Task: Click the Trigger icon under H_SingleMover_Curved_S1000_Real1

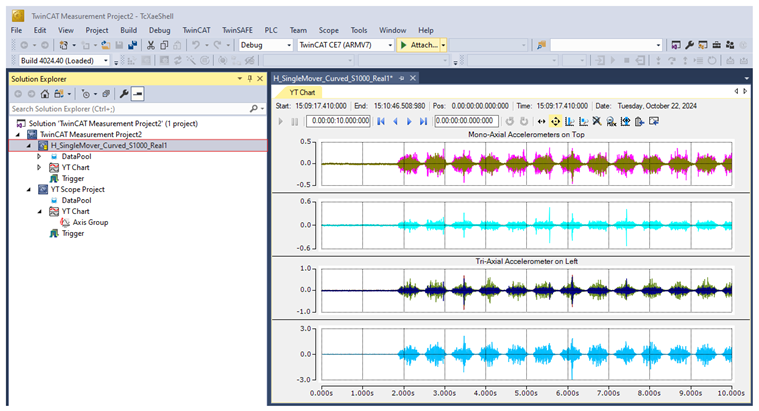Action: 53,178
